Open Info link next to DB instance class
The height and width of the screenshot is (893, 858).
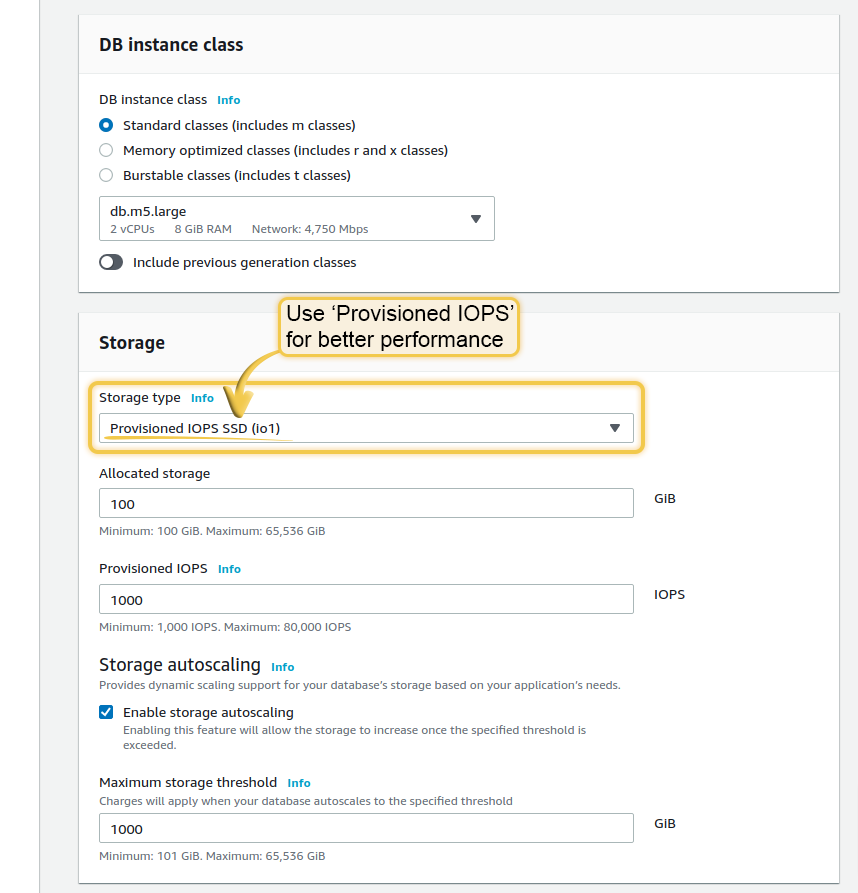point(228,100)
